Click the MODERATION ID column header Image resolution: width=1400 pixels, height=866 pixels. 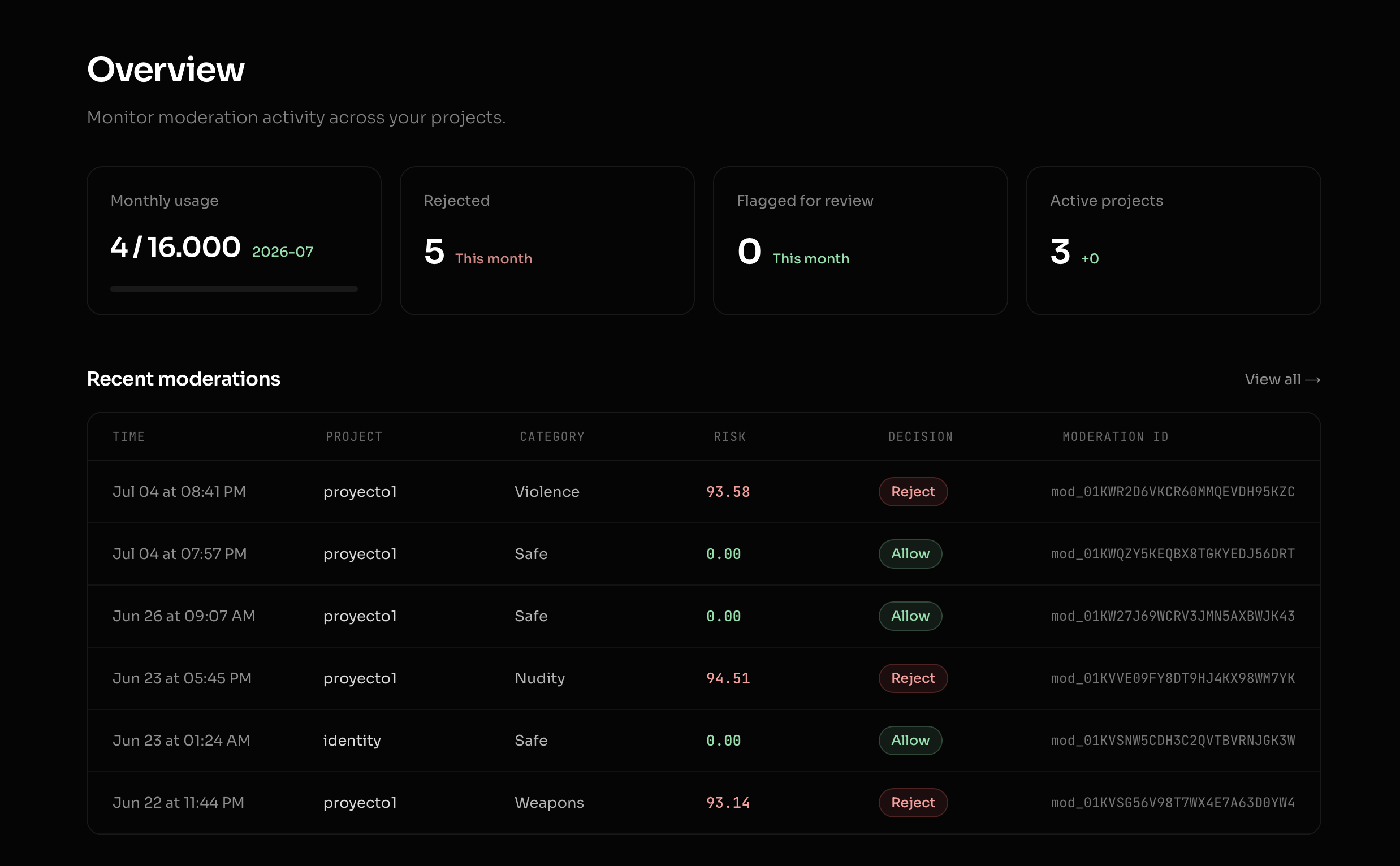(x=1114, y=436)
